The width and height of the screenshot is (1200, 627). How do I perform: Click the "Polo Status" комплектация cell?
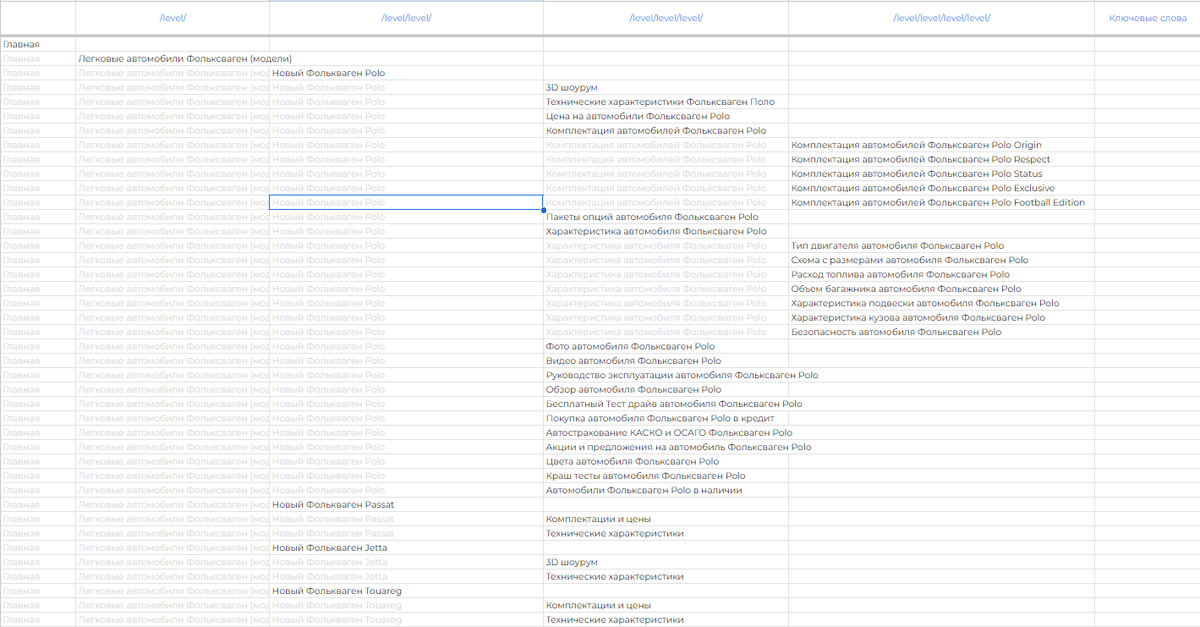941,174
